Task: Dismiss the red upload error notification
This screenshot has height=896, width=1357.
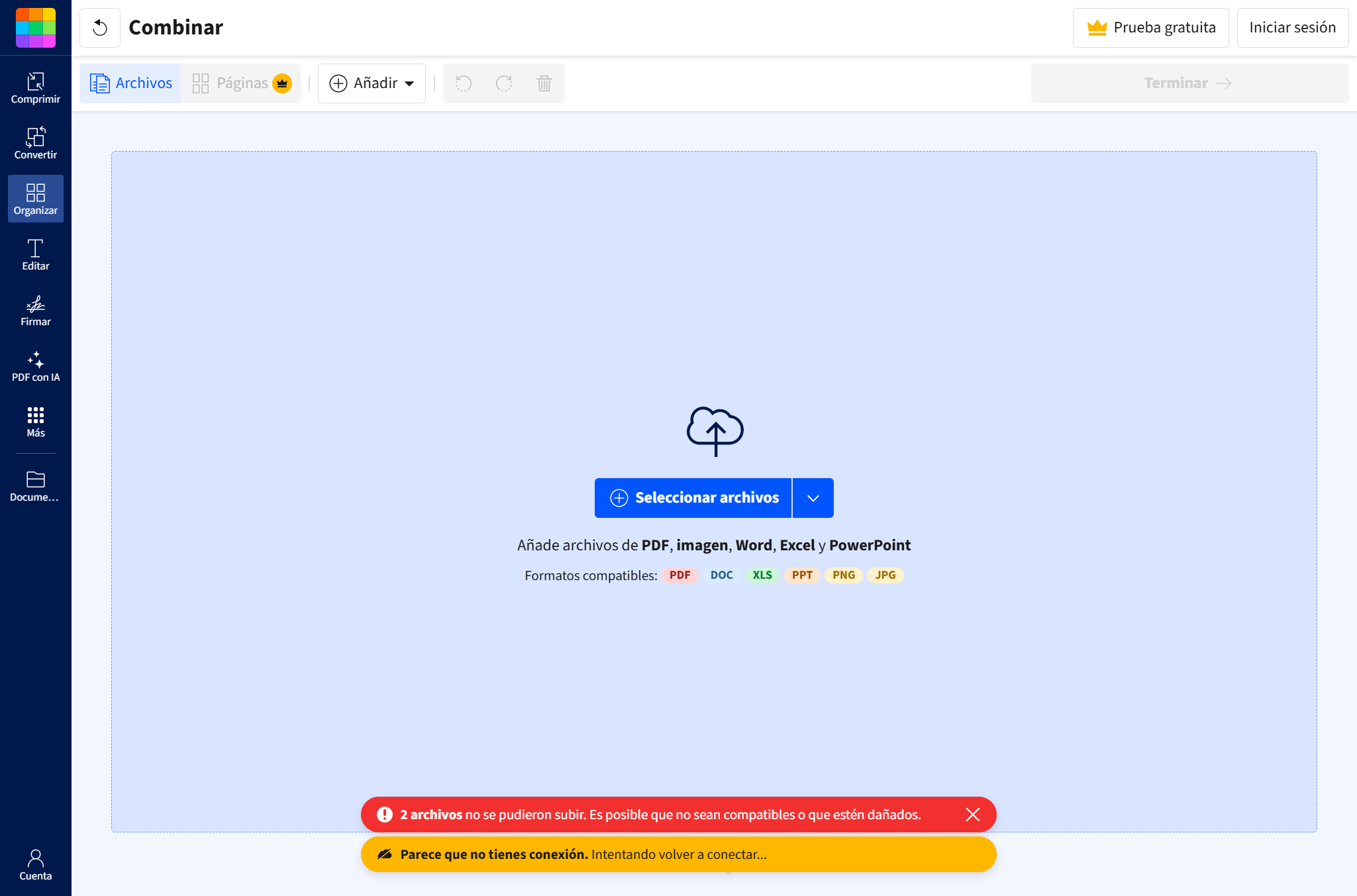Action: click(972, 815)
